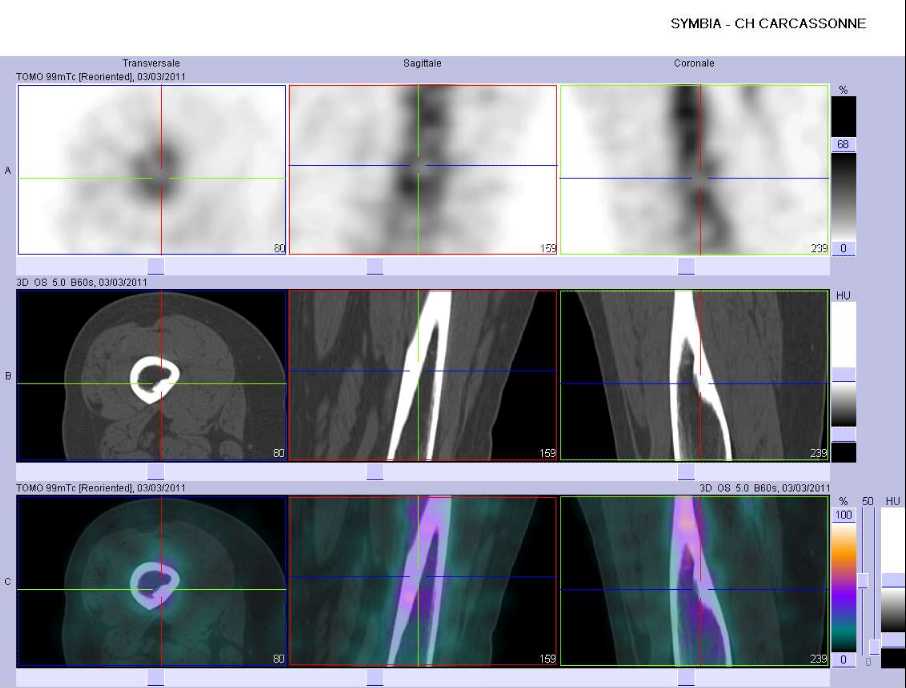Select the transversal SPECT image in row A
Screen dimensions: 906x688
[x=152, y=170]
